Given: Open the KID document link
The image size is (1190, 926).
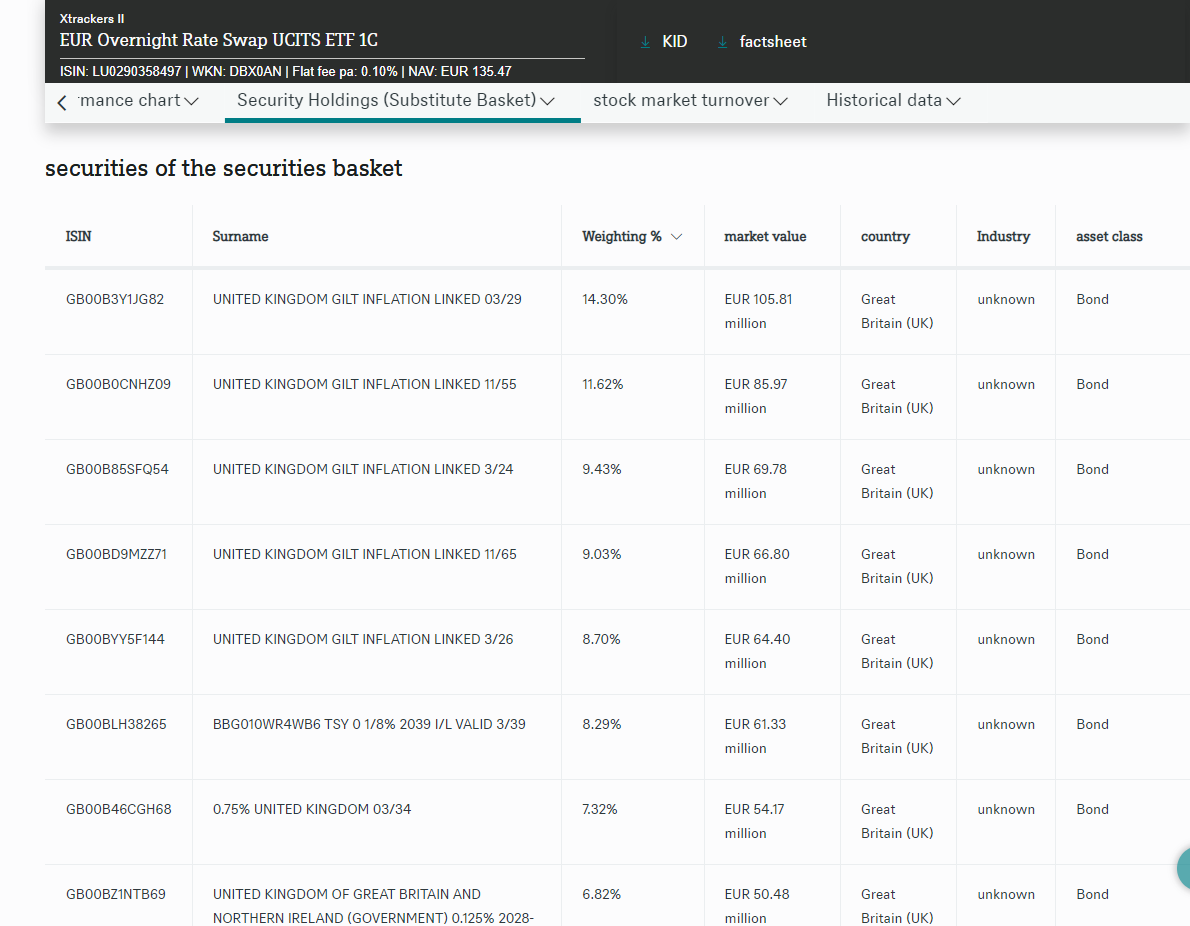Looking at the screenshot, I should (674, 42).
